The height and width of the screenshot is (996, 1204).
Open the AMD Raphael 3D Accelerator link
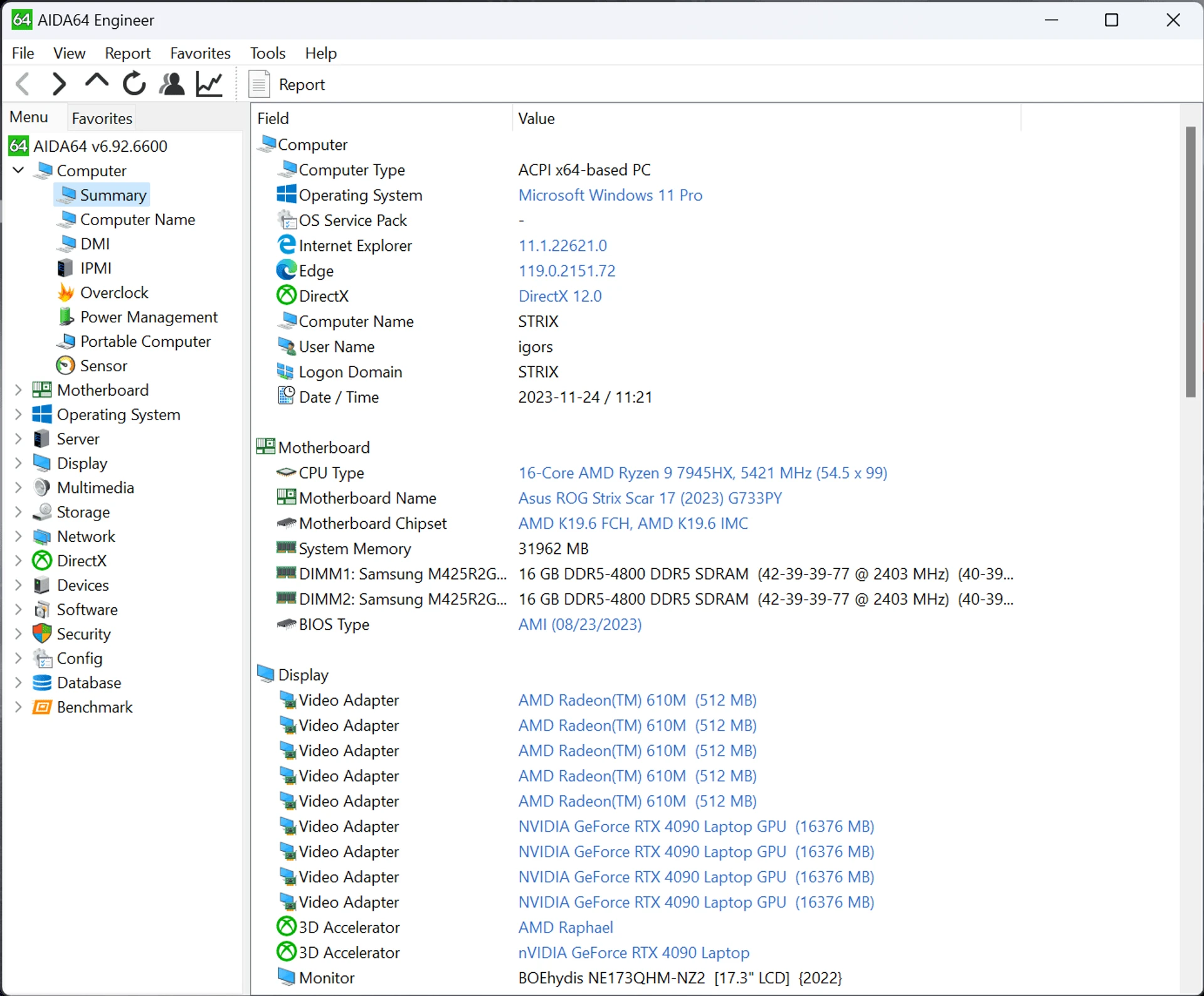[566, 927]
